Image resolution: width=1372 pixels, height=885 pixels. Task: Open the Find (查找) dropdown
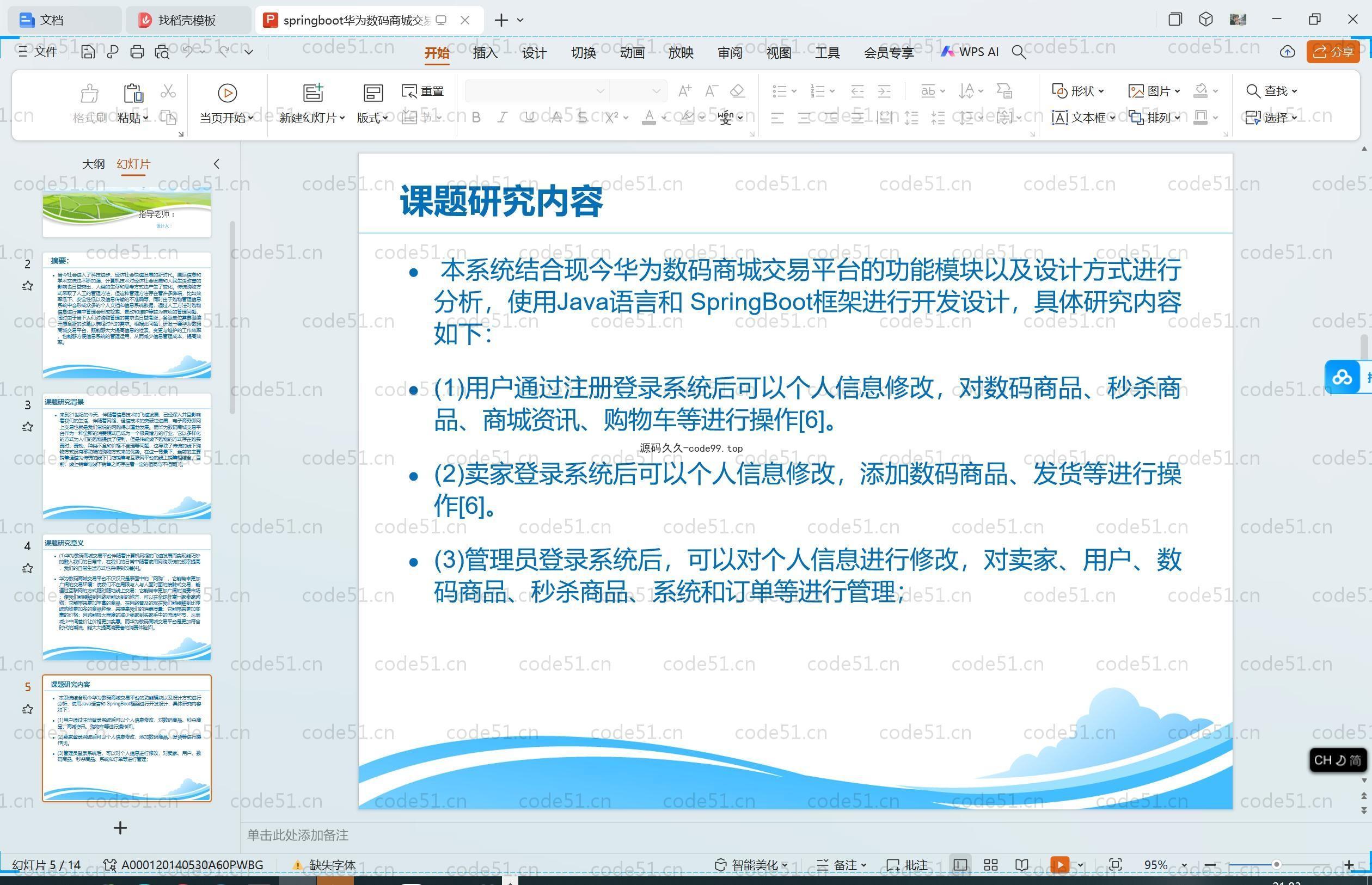[1271, 91]
